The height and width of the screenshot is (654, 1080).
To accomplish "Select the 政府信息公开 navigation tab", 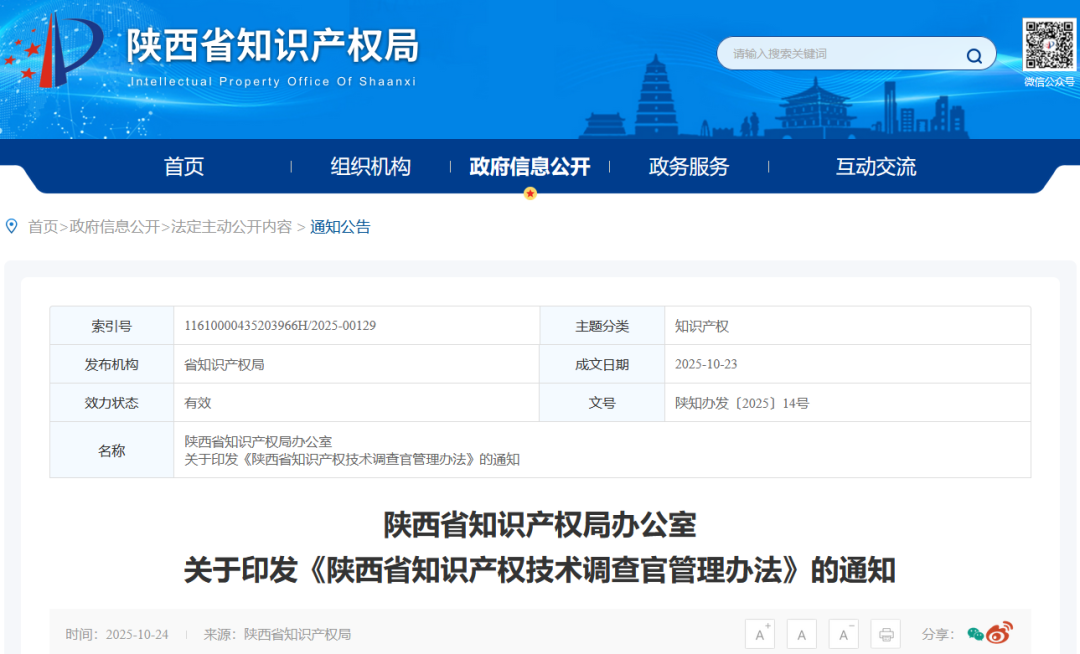I will [x=530, y=167].
